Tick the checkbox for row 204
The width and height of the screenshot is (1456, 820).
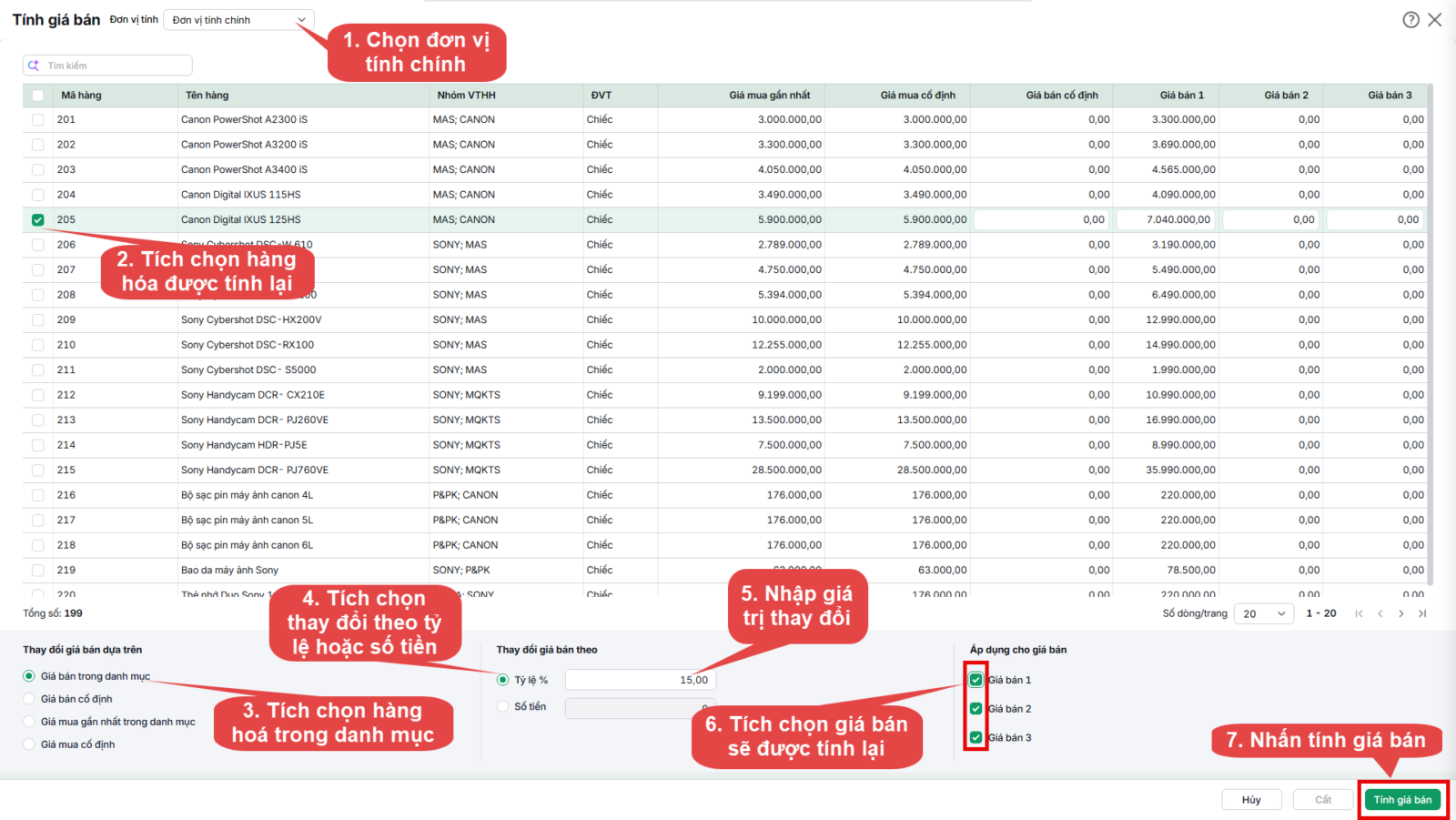click(x=37, y=195)
